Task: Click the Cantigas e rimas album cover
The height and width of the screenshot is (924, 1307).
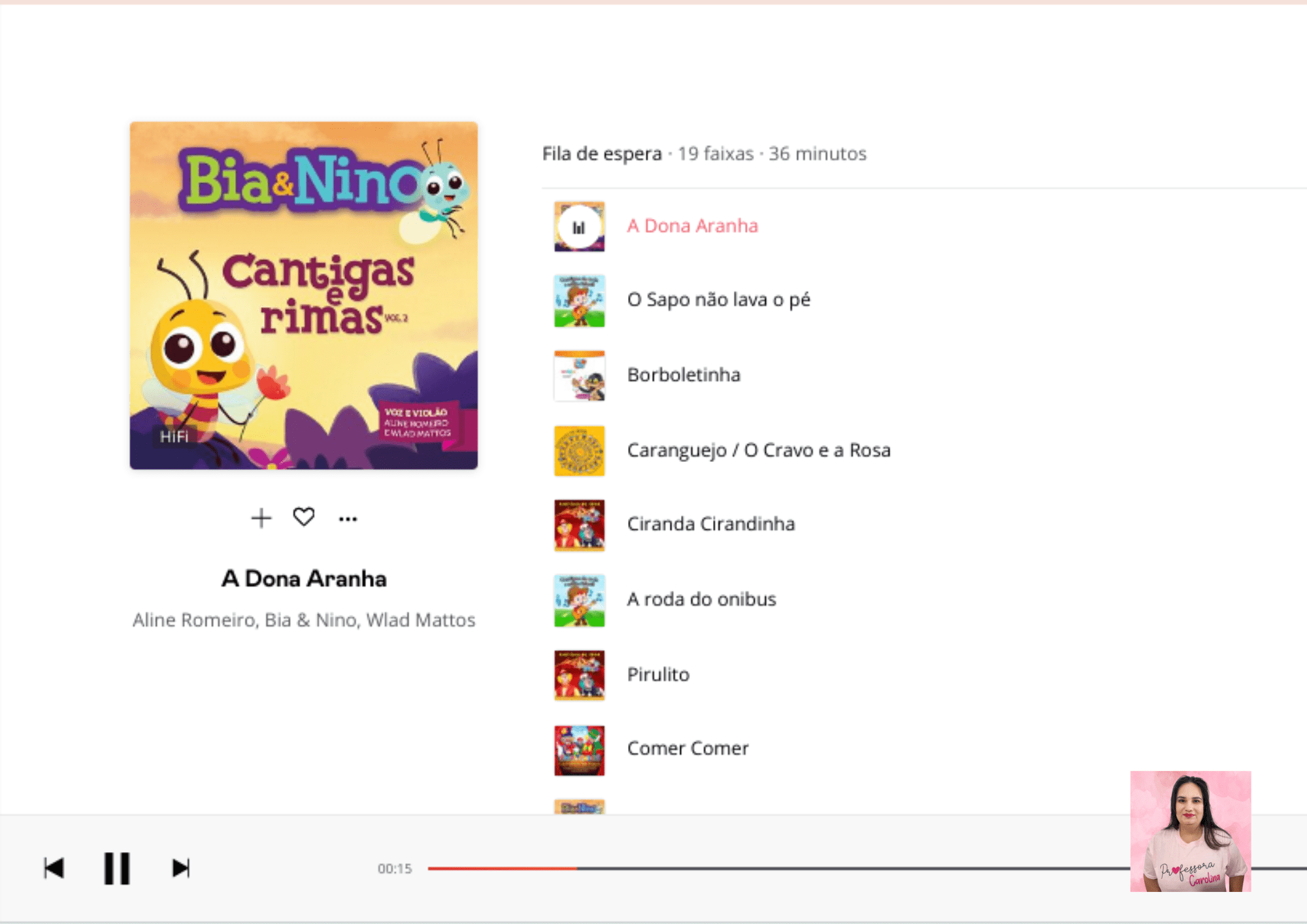Action: (x=304, y=295)
